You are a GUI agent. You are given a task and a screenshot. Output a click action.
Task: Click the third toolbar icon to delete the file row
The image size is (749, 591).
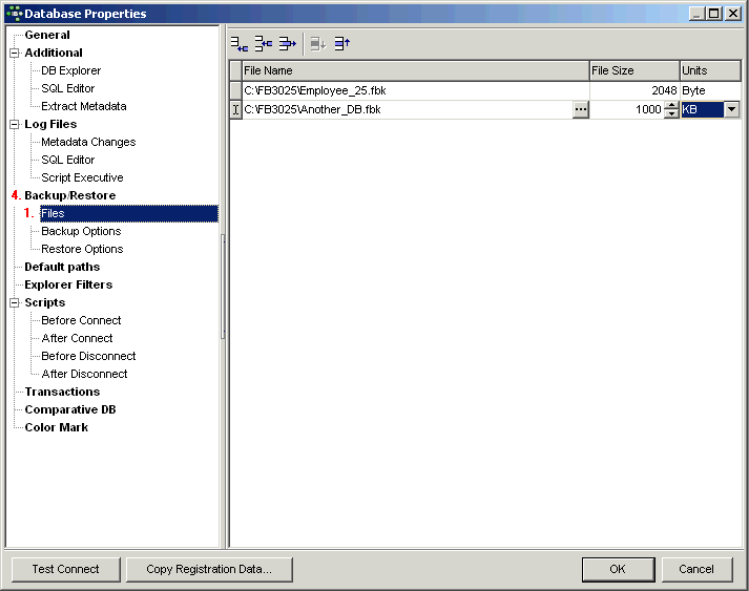point(287,43)
